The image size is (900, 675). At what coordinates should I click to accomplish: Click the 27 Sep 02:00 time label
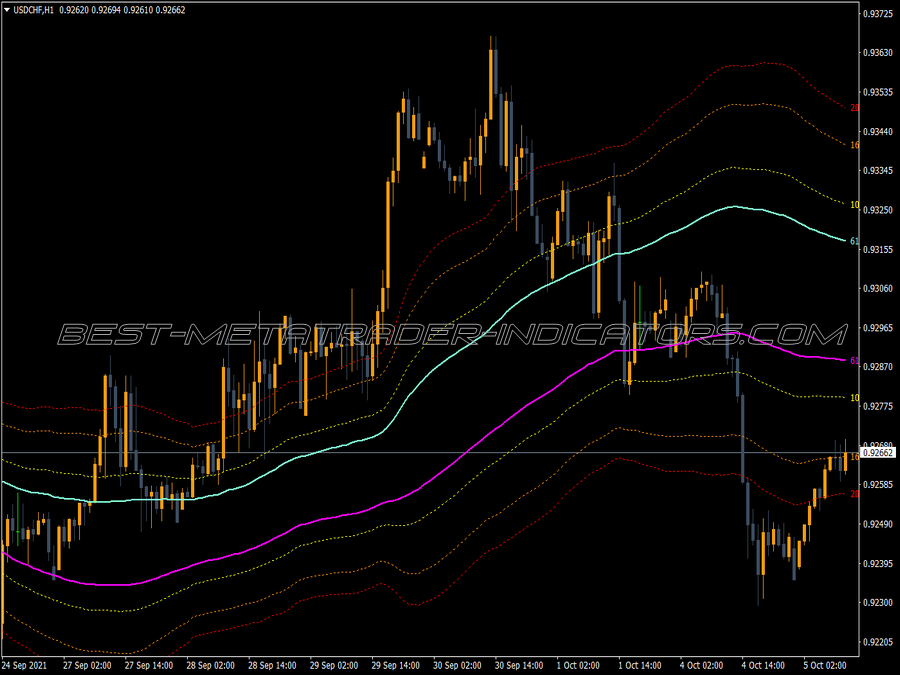pyautogui.click(x=87, y=665)
